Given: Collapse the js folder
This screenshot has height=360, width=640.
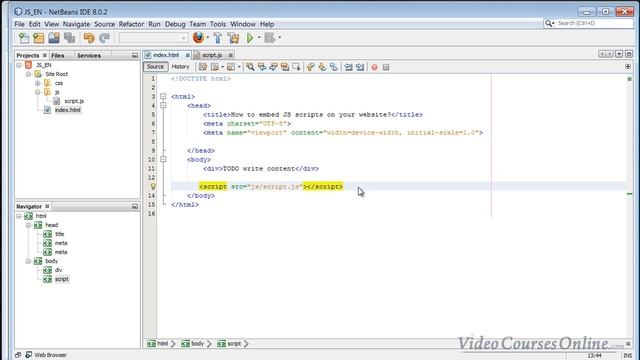Looking at the screenshot, I should click(38, 92).
